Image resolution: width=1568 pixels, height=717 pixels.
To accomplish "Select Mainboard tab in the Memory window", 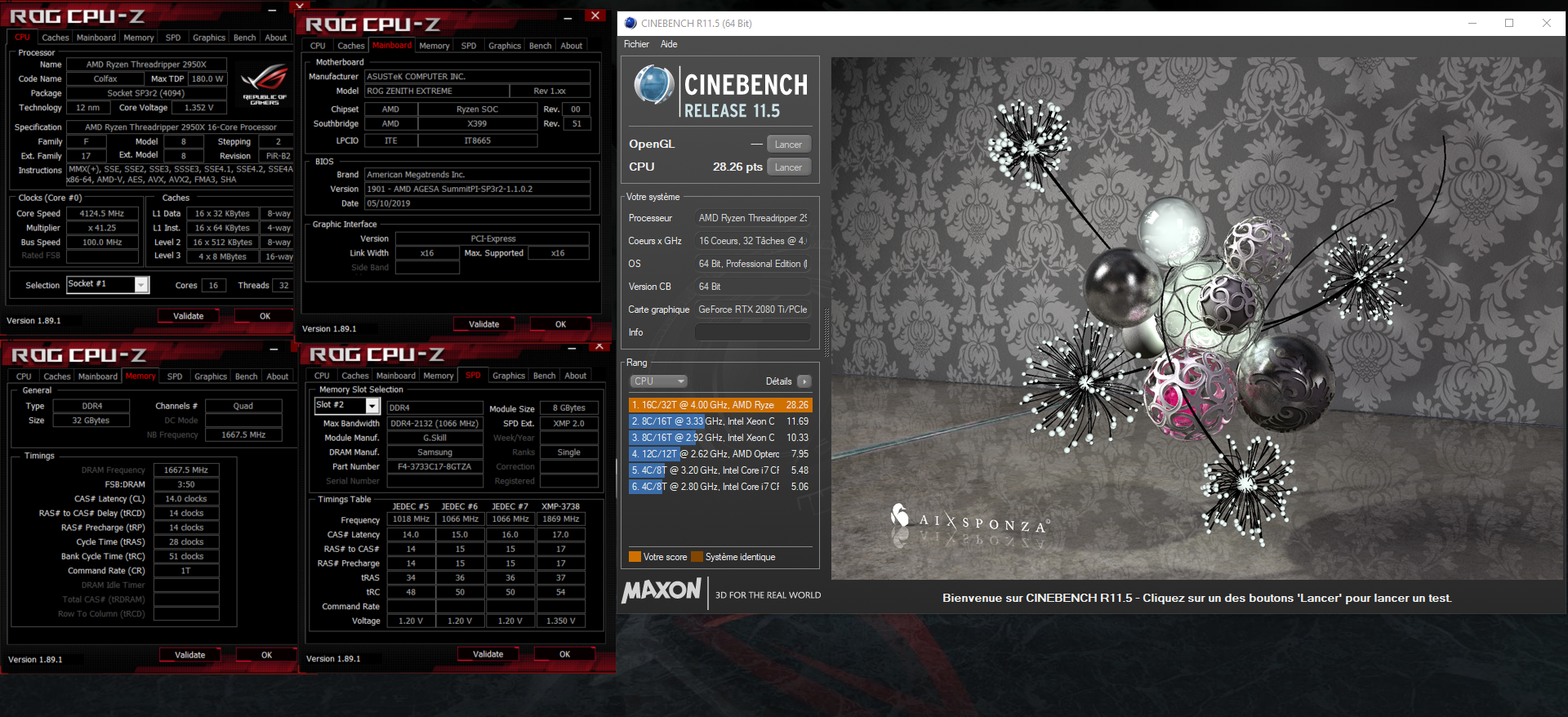I will (98, 376).
